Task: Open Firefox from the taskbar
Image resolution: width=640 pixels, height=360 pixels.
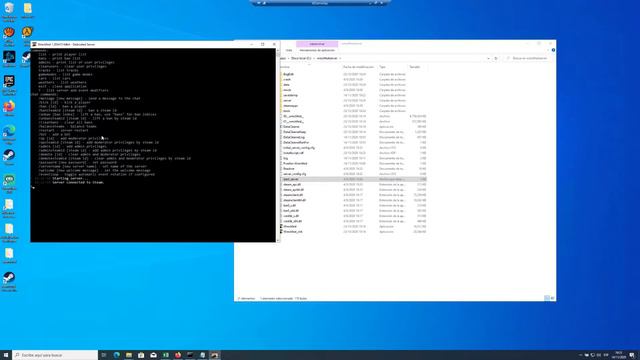Action: tap(178, 355)
